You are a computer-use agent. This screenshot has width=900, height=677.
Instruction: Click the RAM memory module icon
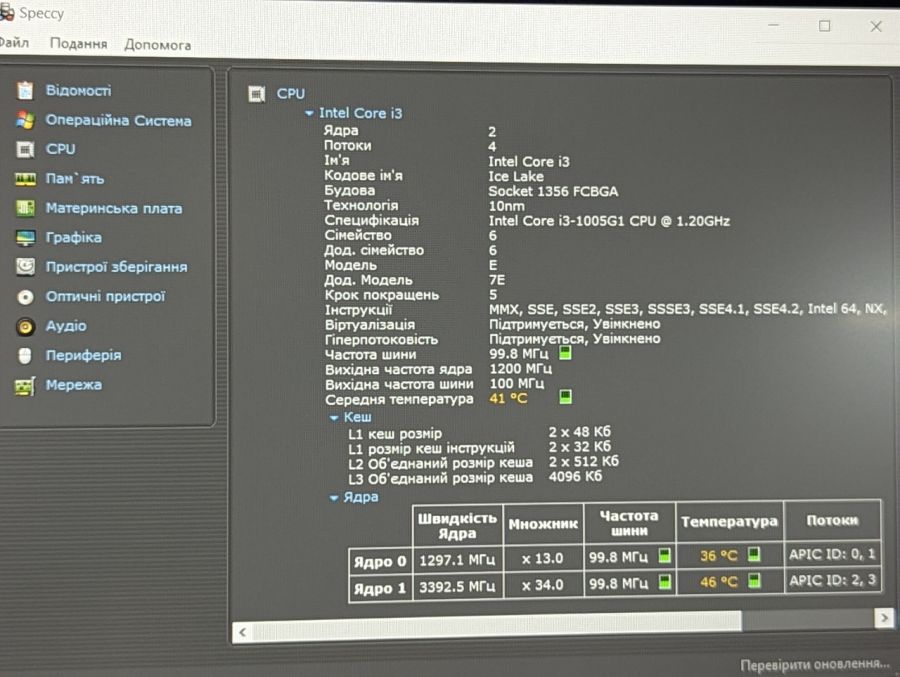pyautogui.click(x=25, y=179)
